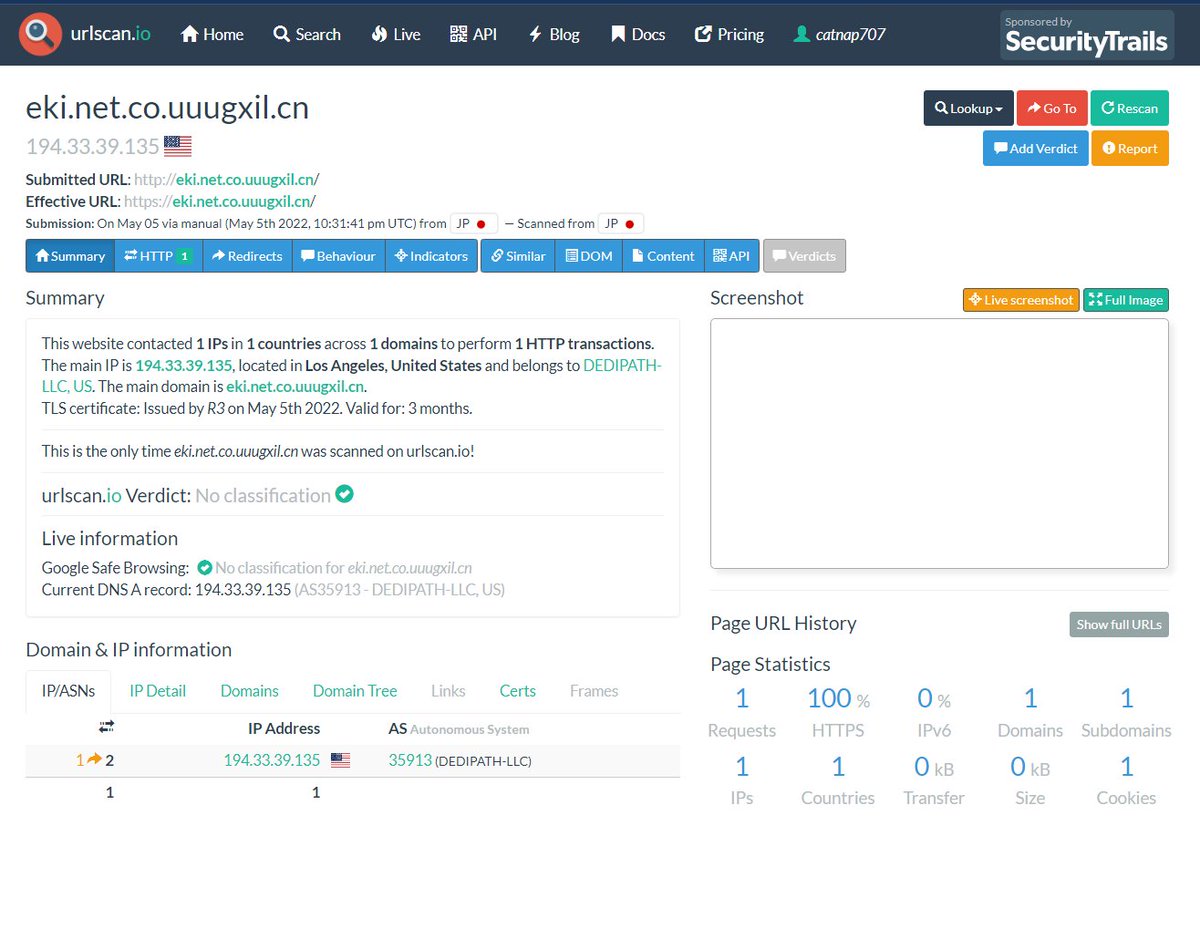Click the Cookies statistic value
1200x929 pixels.
click(1126, 766)
